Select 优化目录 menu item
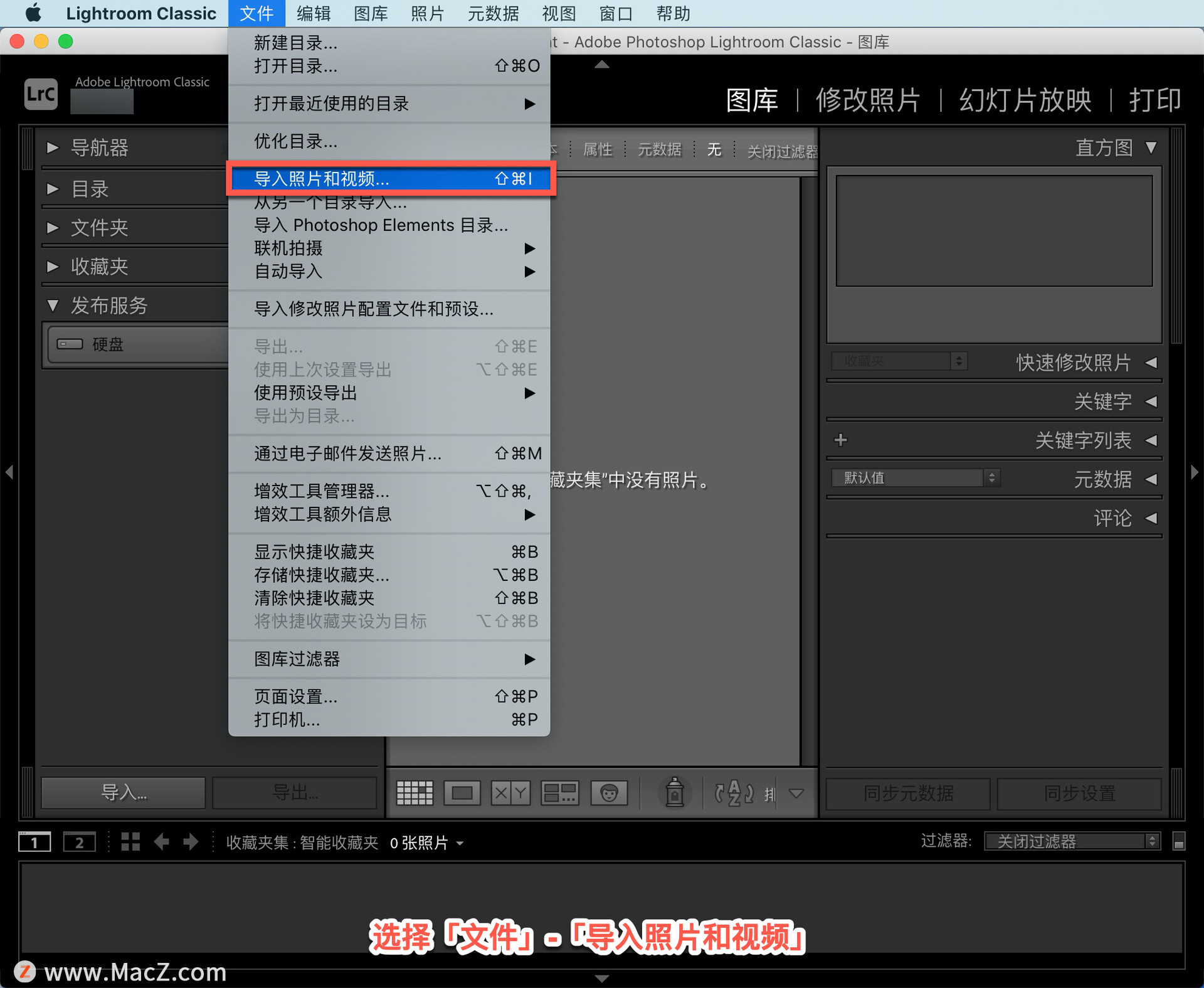The height and width of the screenshot is (988, 1204). (389, 141)
